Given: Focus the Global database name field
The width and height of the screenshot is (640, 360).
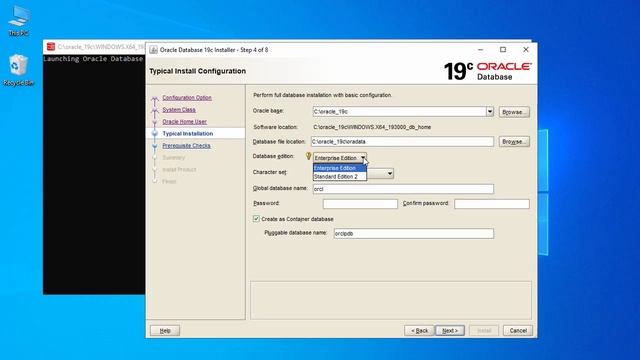Looking at the screenshot, I should (x=403, y=189).
